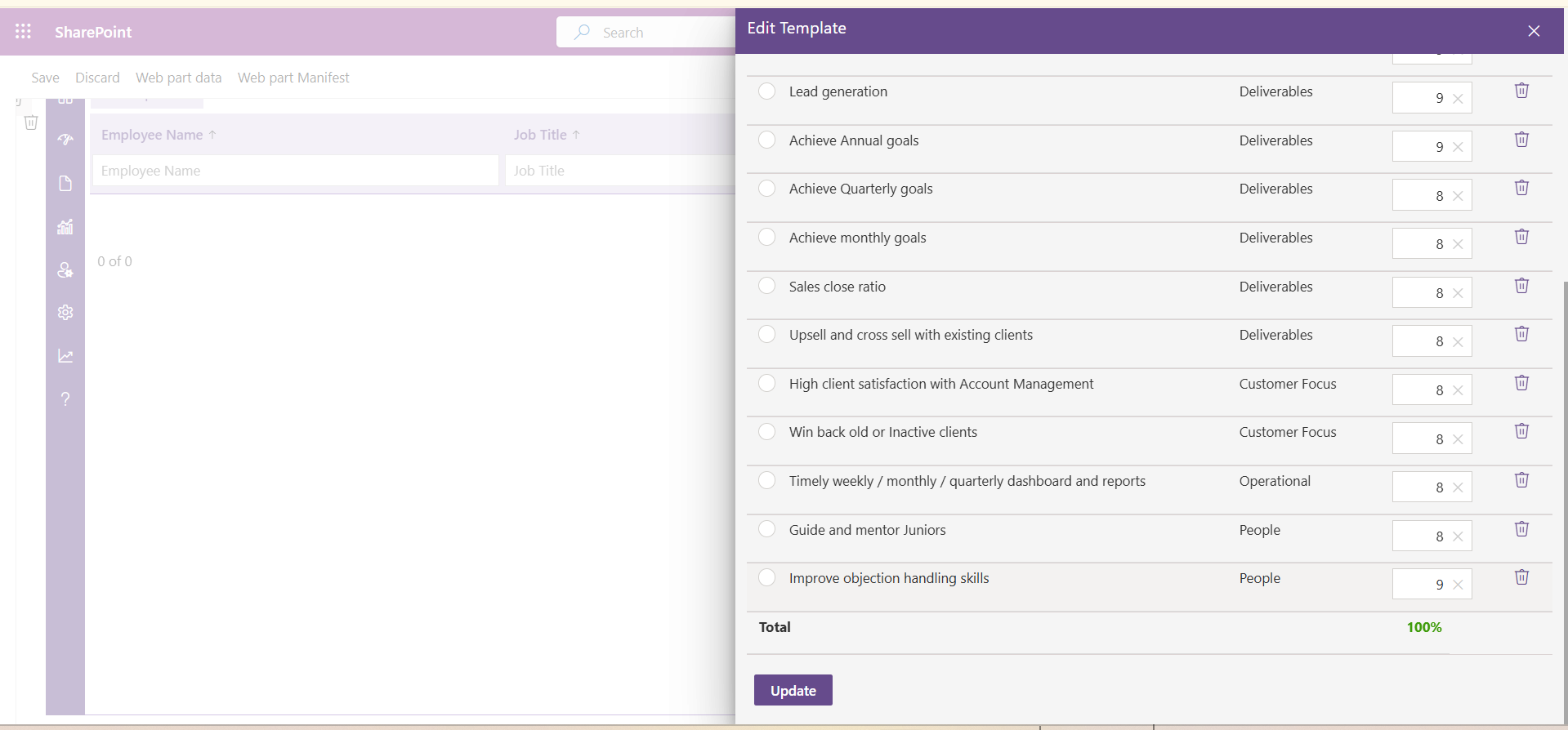
Task: Click the Job Title filter field
Action: (620, 171)
